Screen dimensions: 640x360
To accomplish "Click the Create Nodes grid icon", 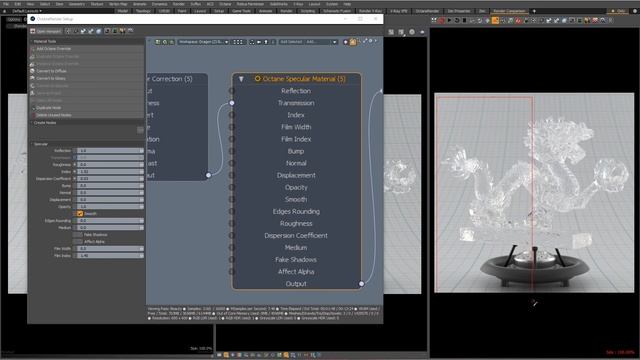I will (x=140, y=130).
